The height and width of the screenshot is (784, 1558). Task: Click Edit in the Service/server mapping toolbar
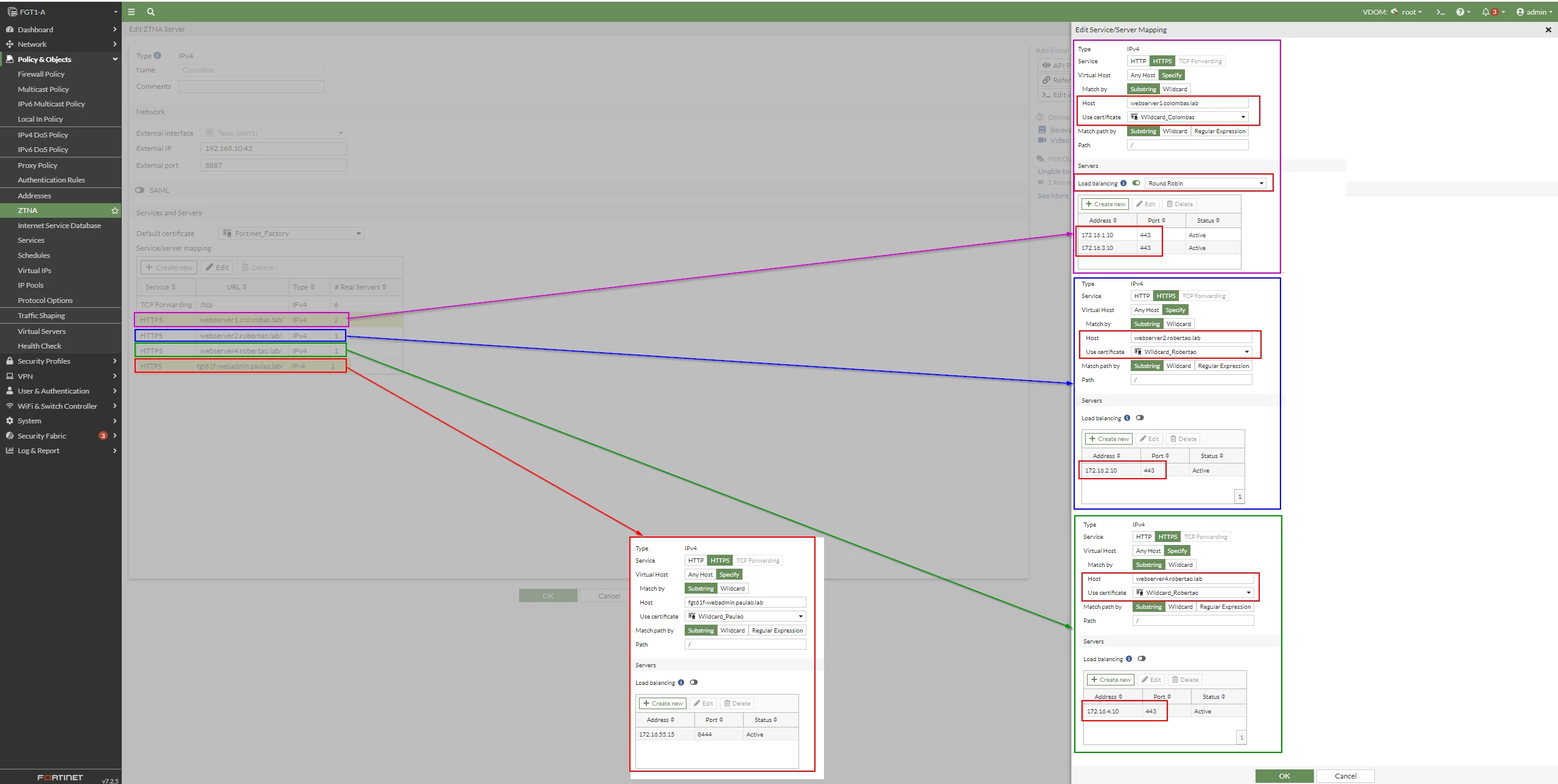coord(217,268)
